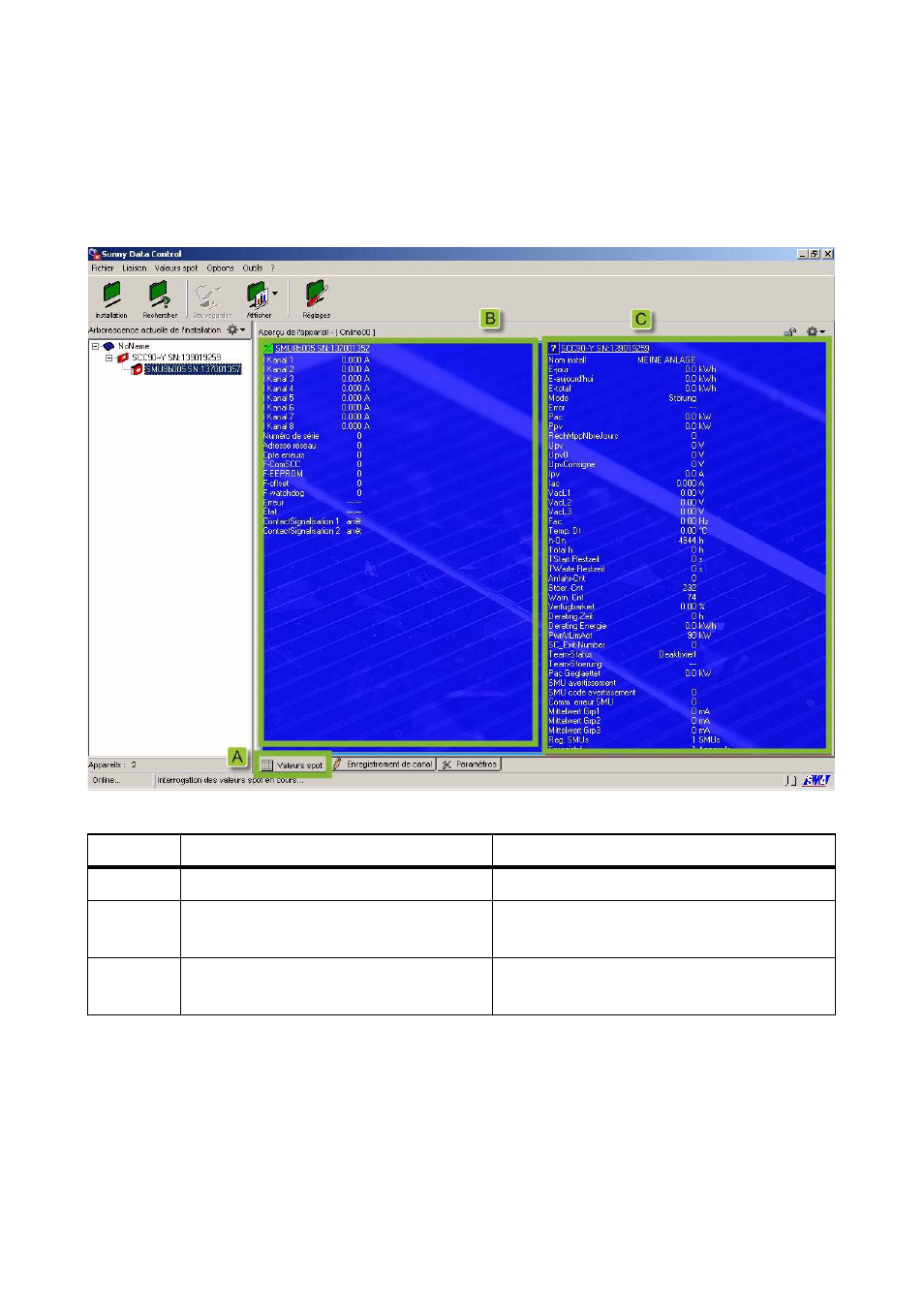Click the padlock icon beside the overview gear
This screenshot has height=1309, width=924.
point(790,331)
